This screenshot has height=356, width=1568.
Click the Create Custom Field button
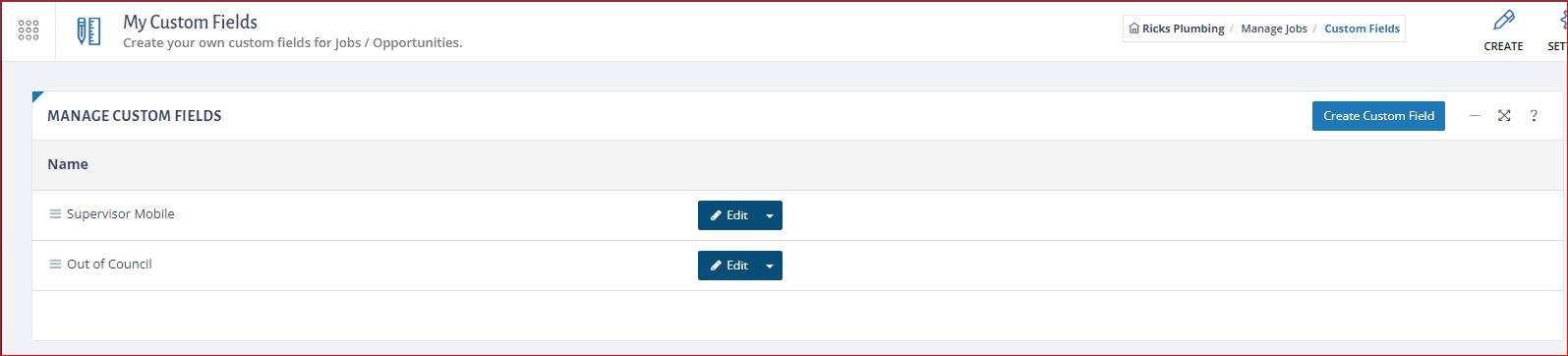coord(1378,116)
